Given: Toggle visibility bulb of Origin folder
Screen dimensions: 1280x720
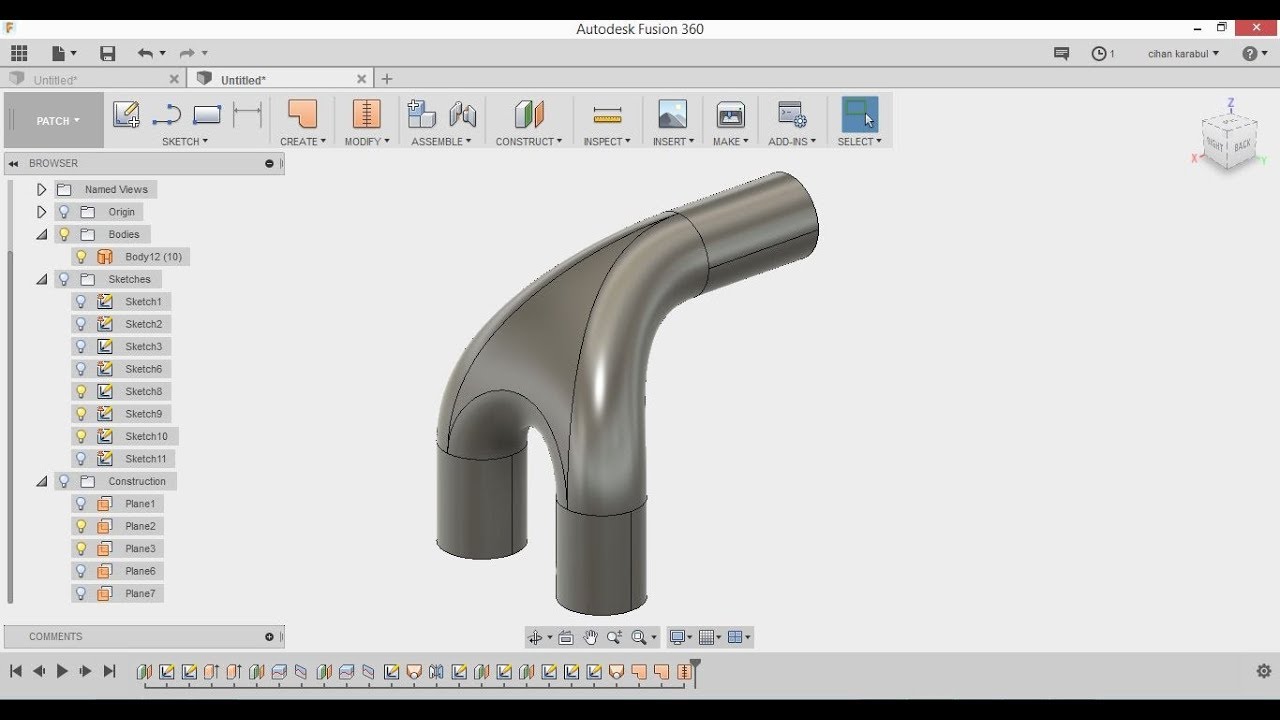Looking at the screenshot, I should (64, 212).
